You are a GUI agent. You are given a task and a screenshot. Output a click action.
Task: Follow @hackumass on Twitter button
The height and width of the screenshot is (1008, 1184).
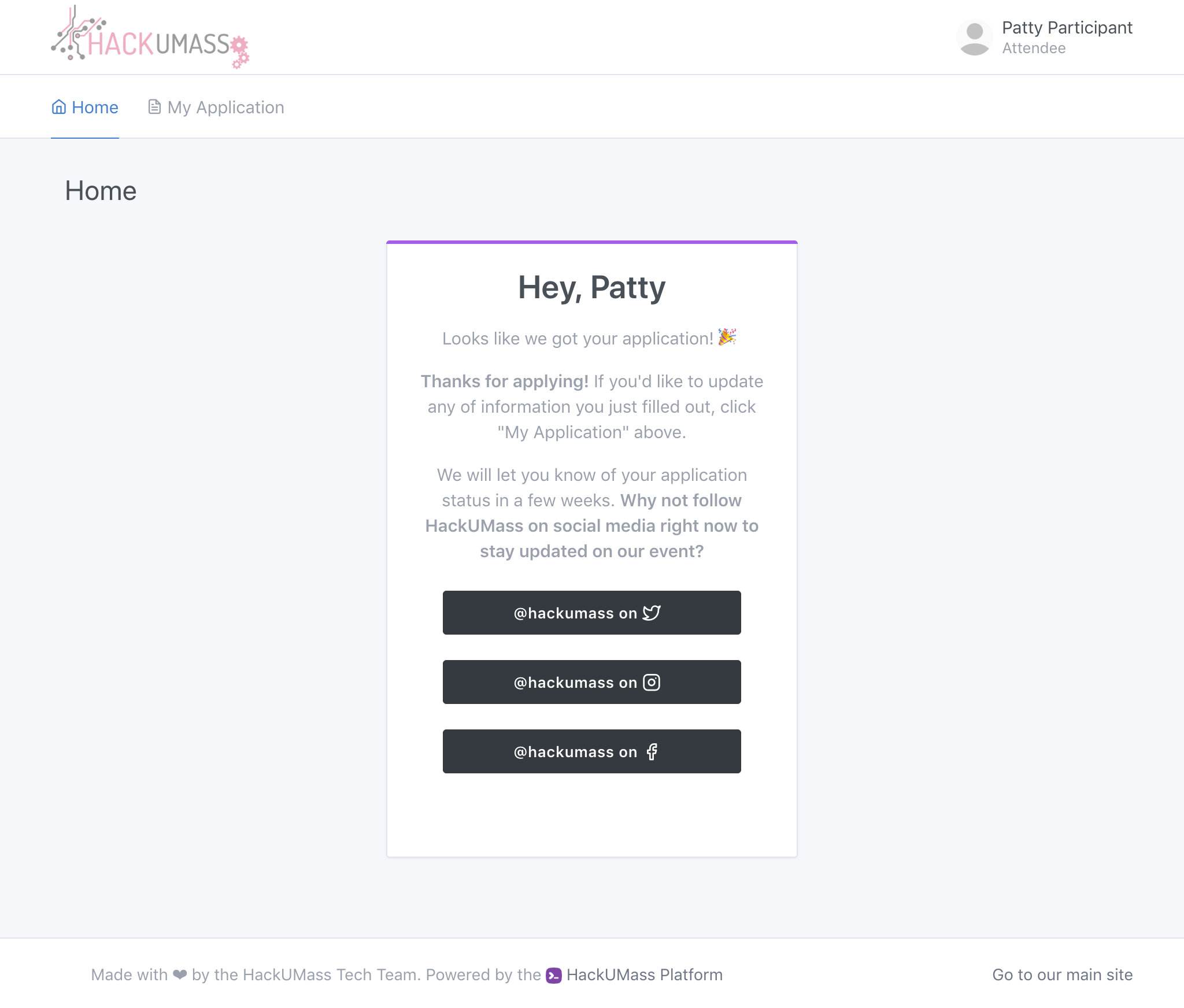(592, 613)
